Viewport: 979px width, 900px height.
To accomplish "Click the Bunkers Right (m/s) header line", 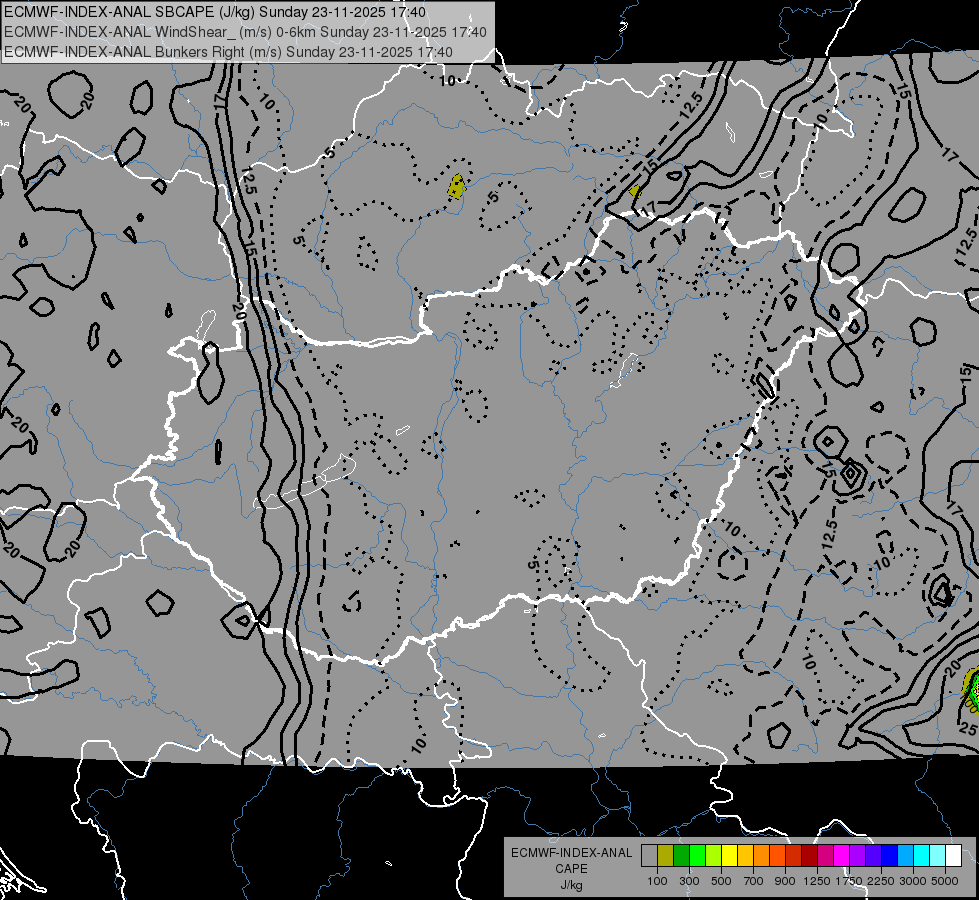I will [228, 52].
